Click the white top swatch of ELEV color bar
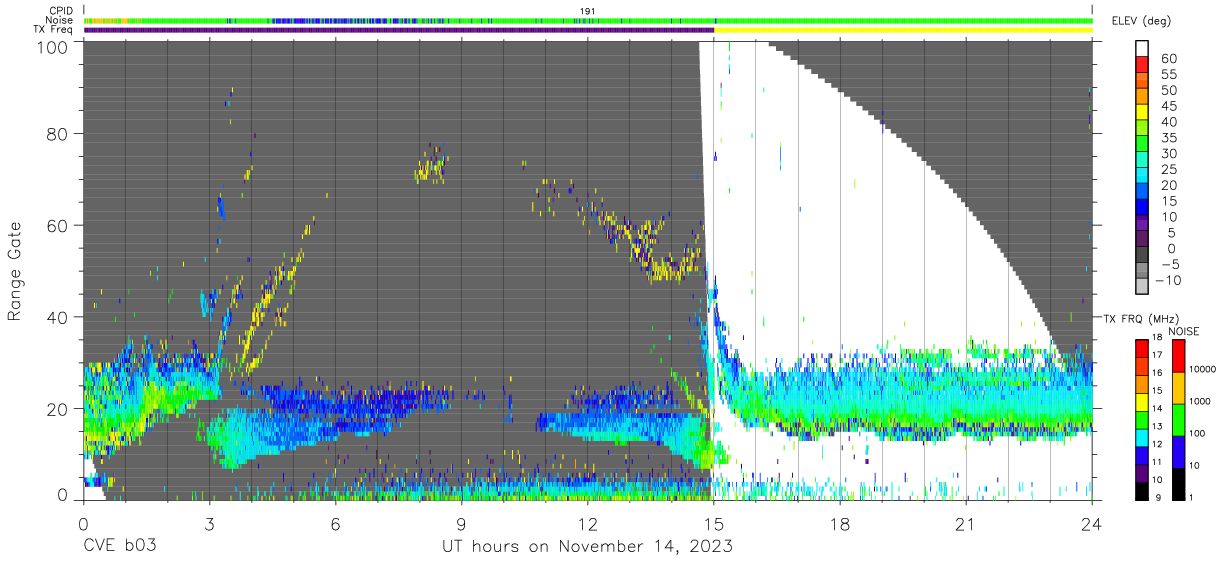The image size is (1228, 567). 1143,49
